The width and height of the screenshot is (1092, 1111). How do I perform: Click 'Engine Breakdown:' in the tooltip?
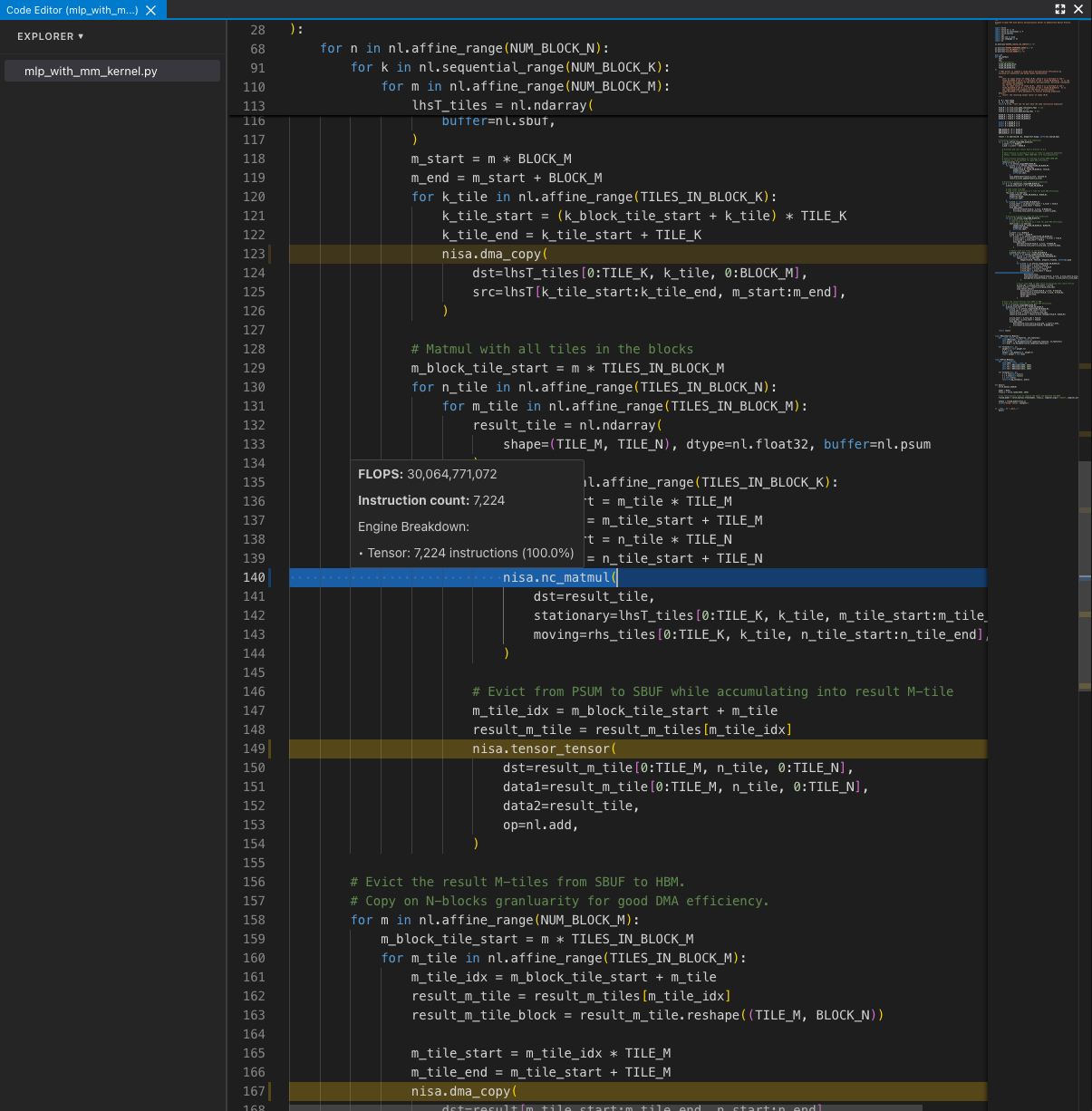413,527
